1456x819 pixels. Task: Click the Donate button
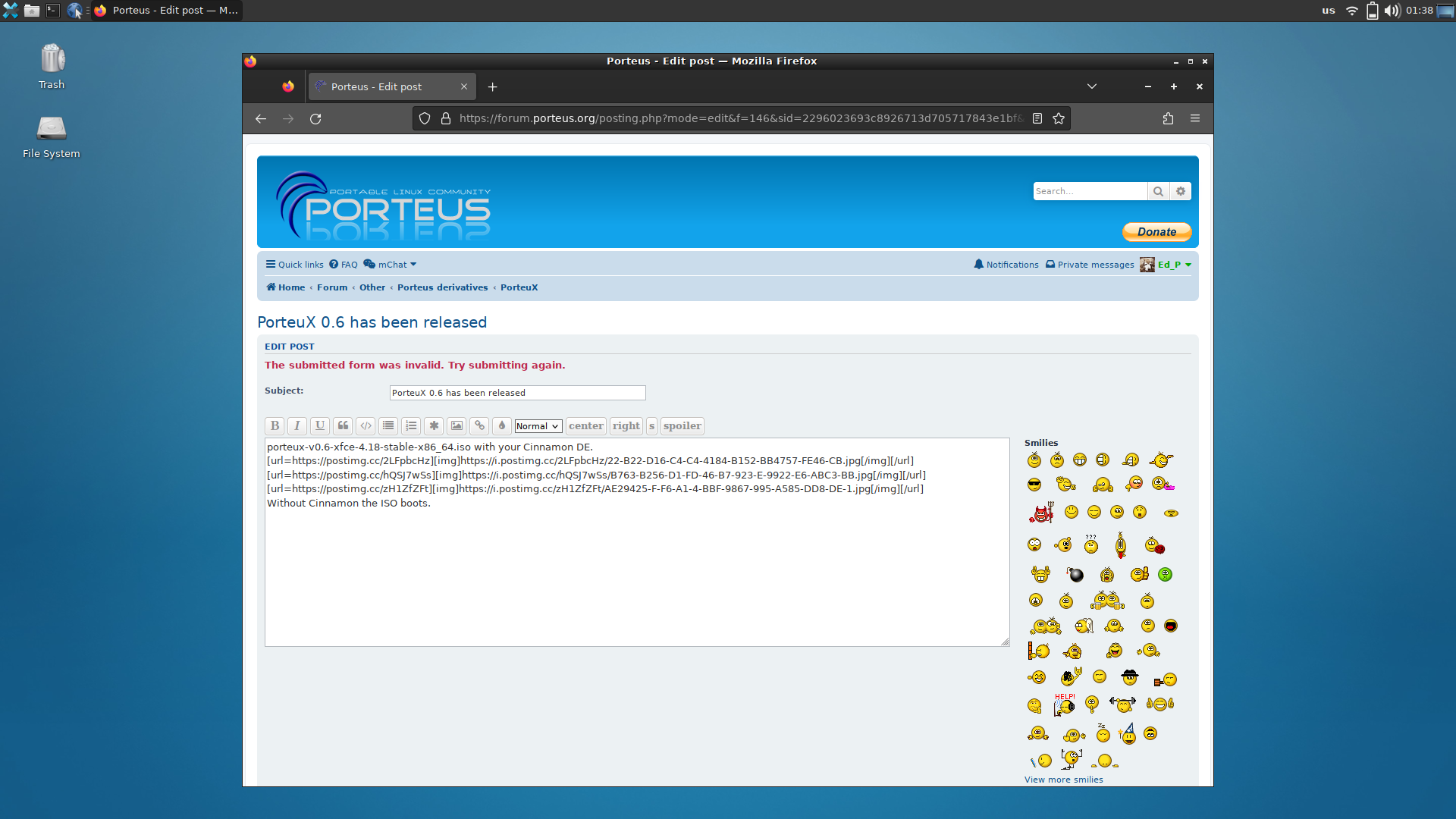point(1156,232)
